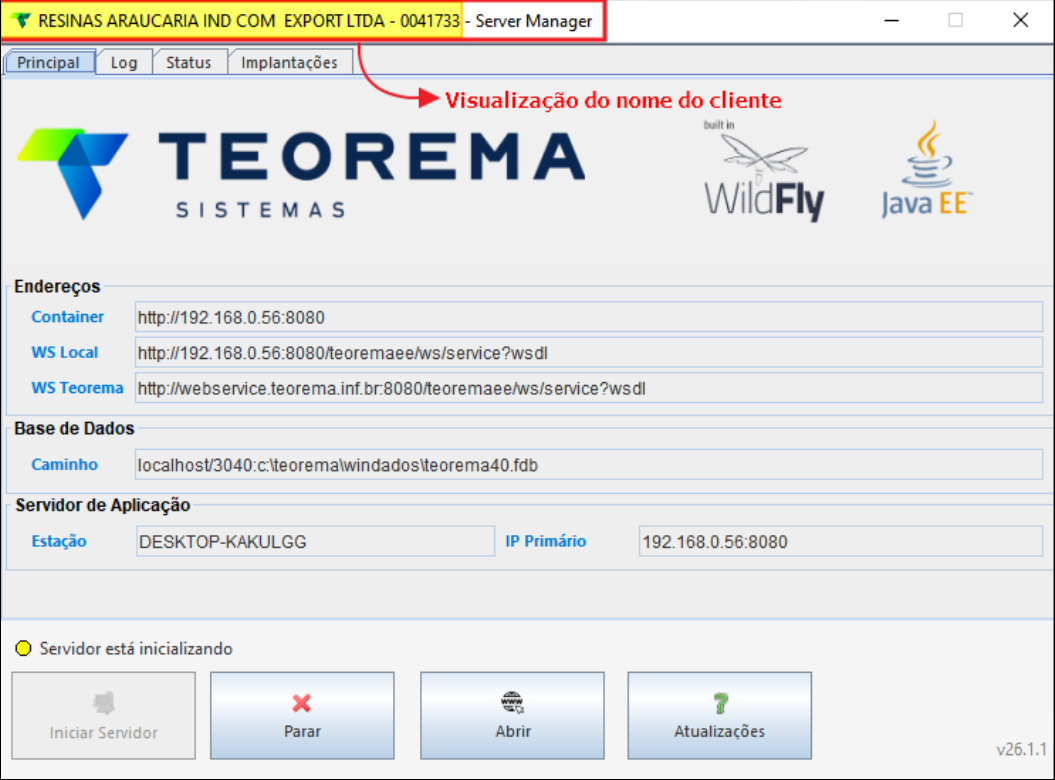Viewport: 1055px width, 780px height.
Task: Maximize the Server Manager window
Action: coord(955,20)
